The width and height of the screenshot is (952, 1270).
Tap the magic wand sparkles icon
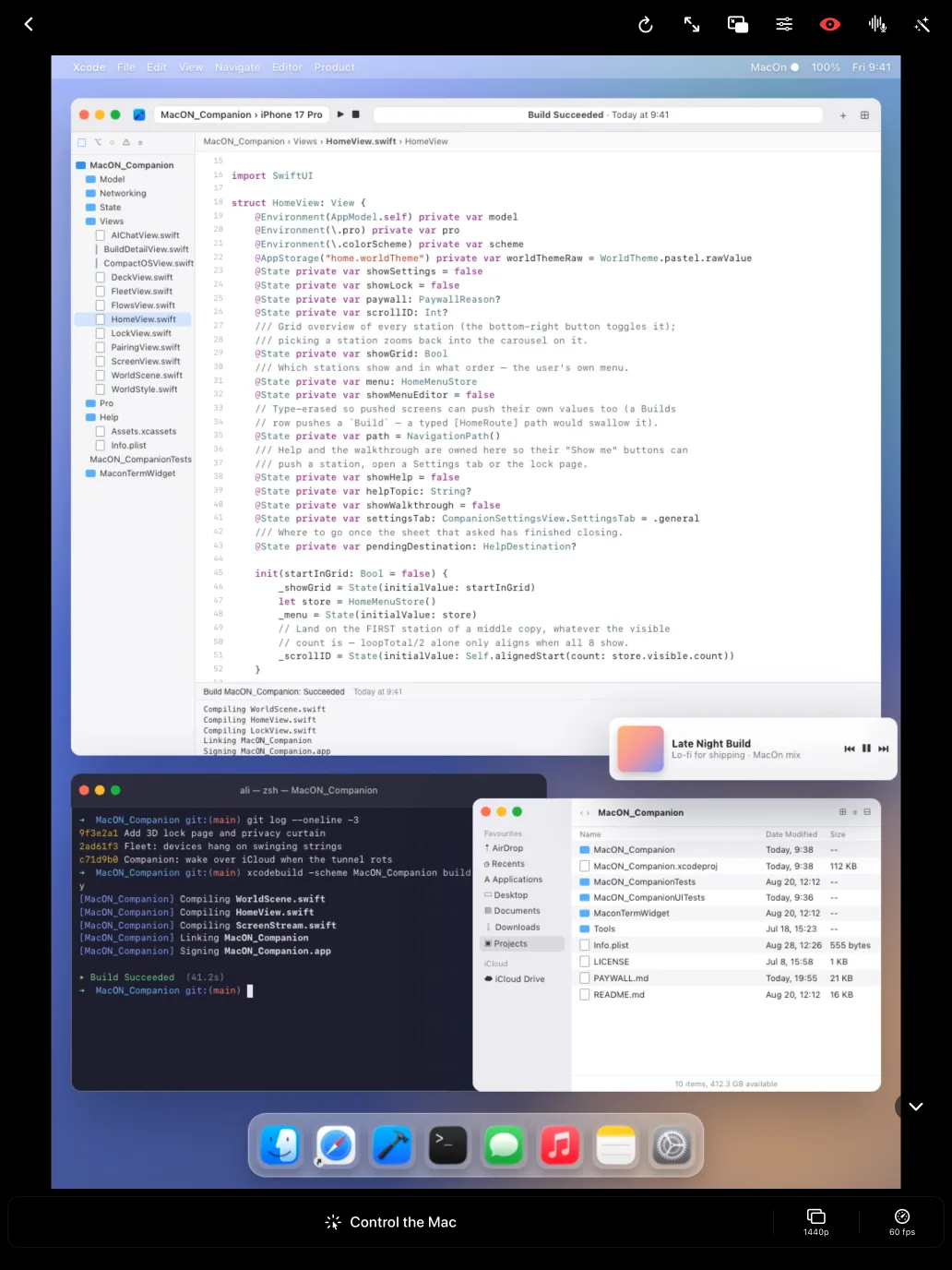tap(922, 25)
